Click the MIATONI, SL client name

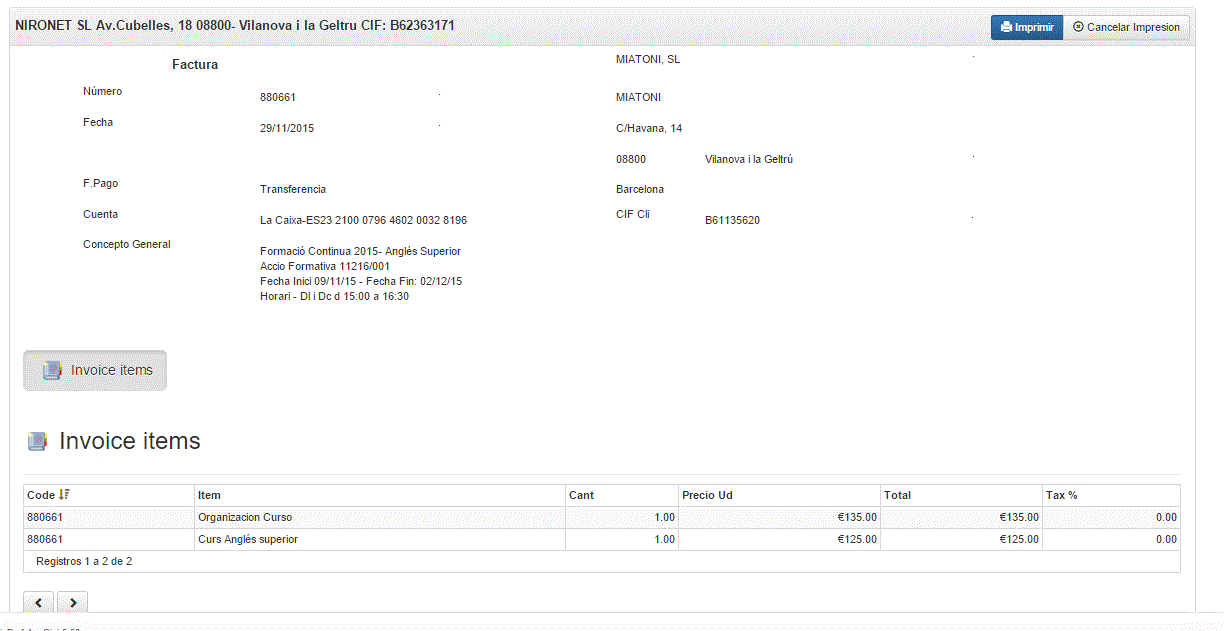point(648,60)
